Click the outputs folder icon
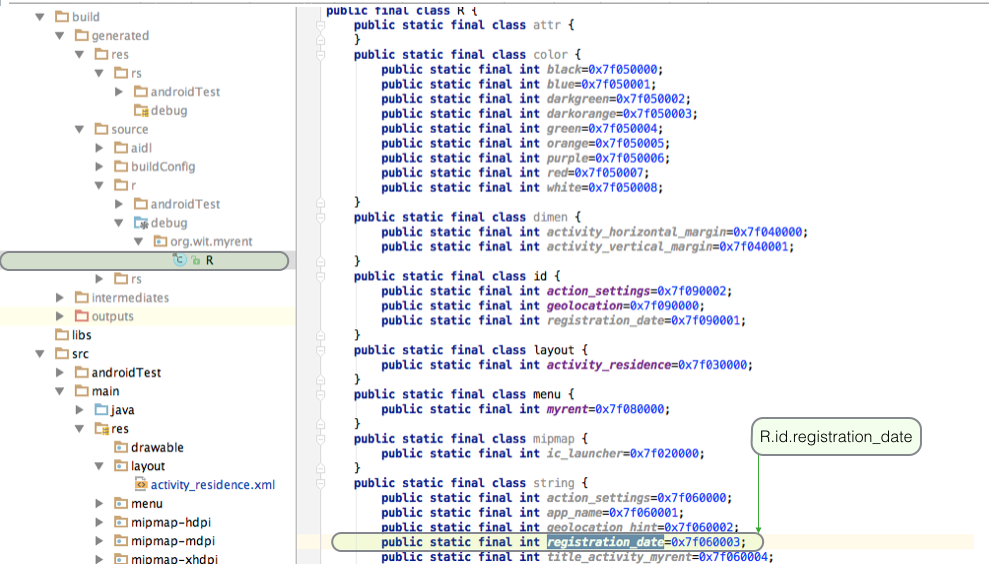 (81, 316)
